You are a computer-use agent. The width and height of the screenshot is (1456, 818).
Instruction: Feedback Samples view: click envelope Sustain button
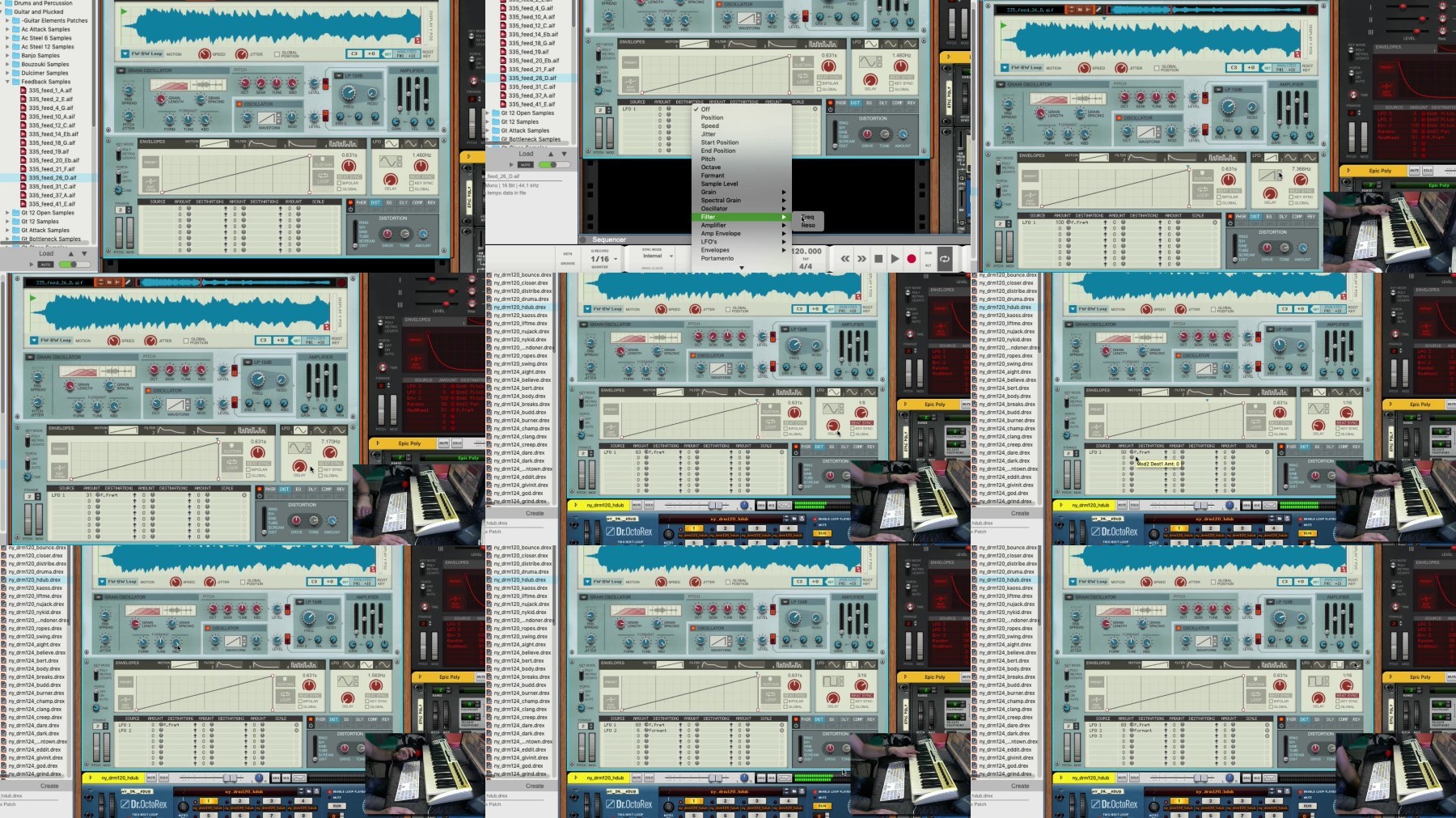(324, 163)
